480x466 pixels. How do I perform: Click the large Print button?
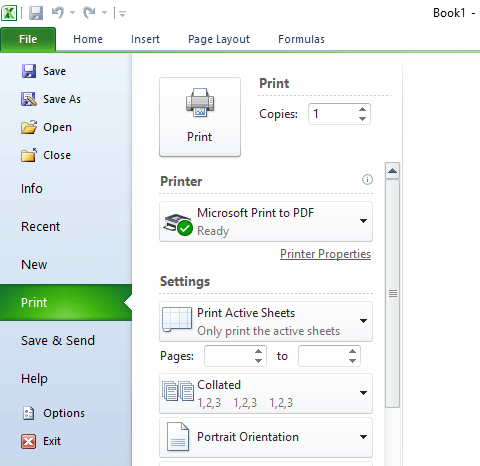pos(200,117)
